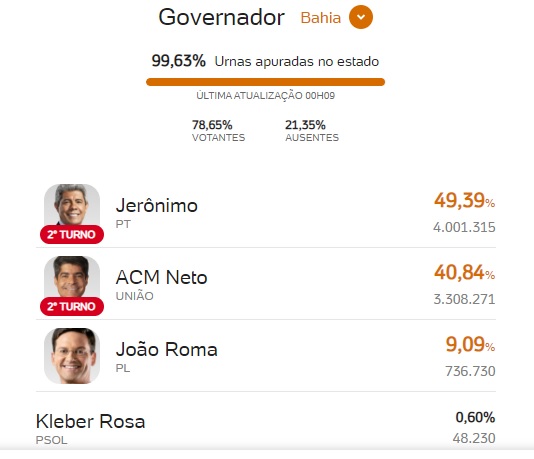Click ACM Neto's 40,84% vote percentage
The height and width of the screenshot is (459, 534).
(464, 272)
